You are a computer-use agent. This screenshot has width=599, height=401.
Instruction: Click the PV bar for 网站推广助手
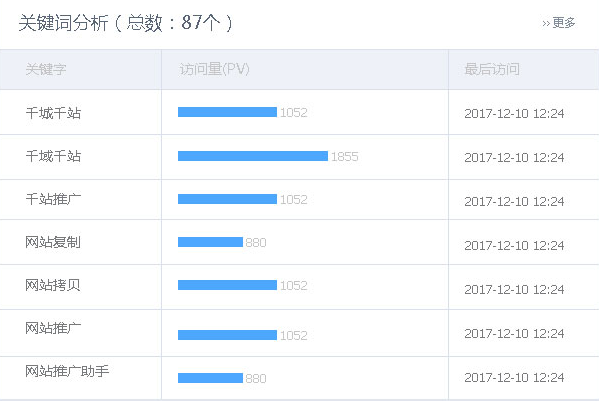[x=210, y=378]
